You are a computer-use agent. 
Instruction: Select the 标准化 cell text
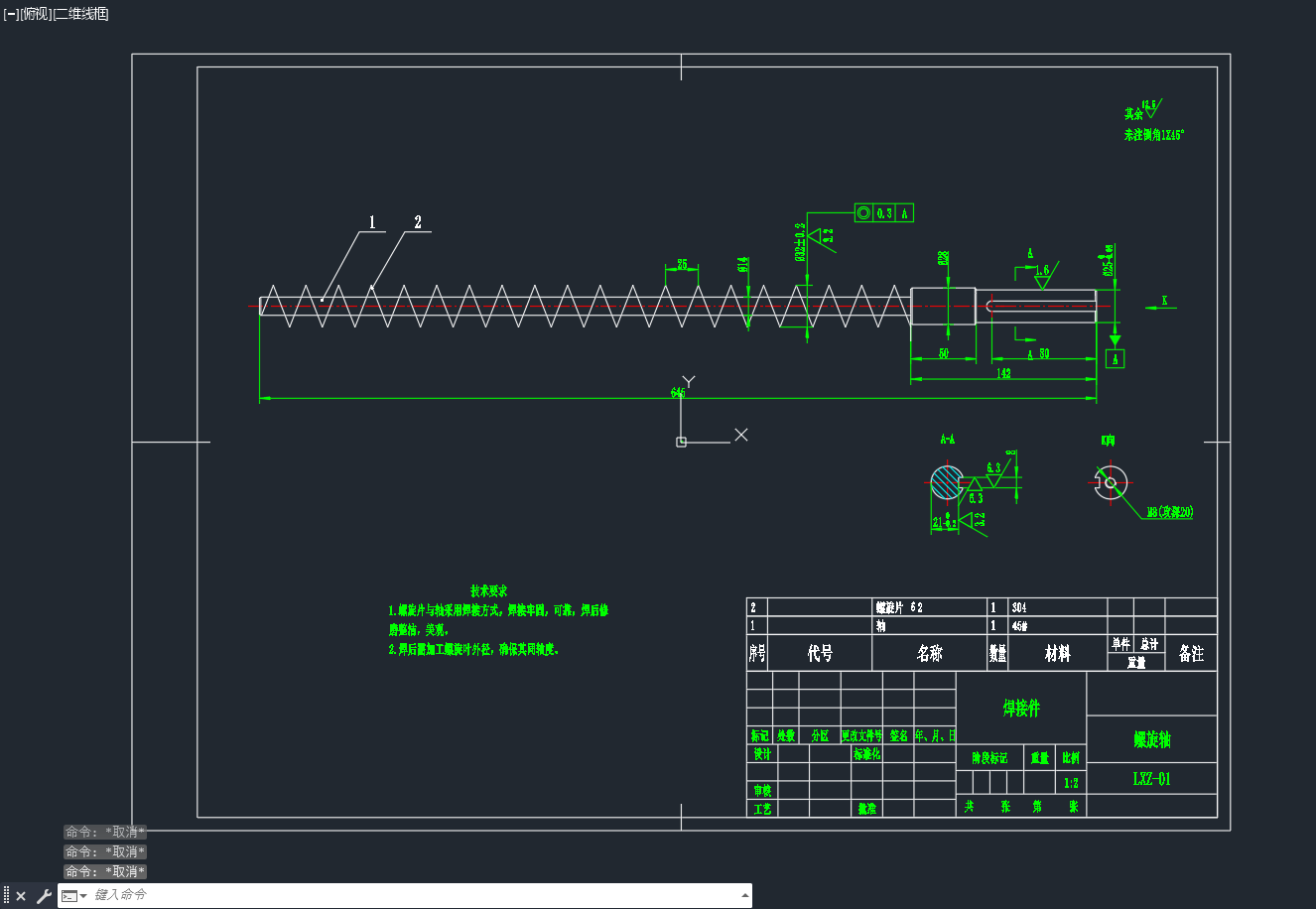pyautogui.click(x=866, y=754)
